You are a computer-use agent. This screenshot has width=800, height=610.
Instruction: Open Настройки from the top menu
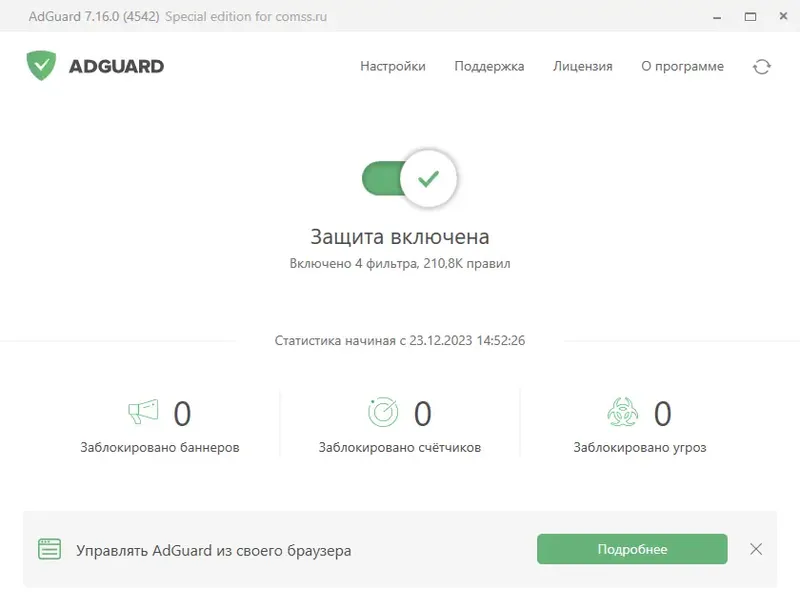(x=392, y=66)
